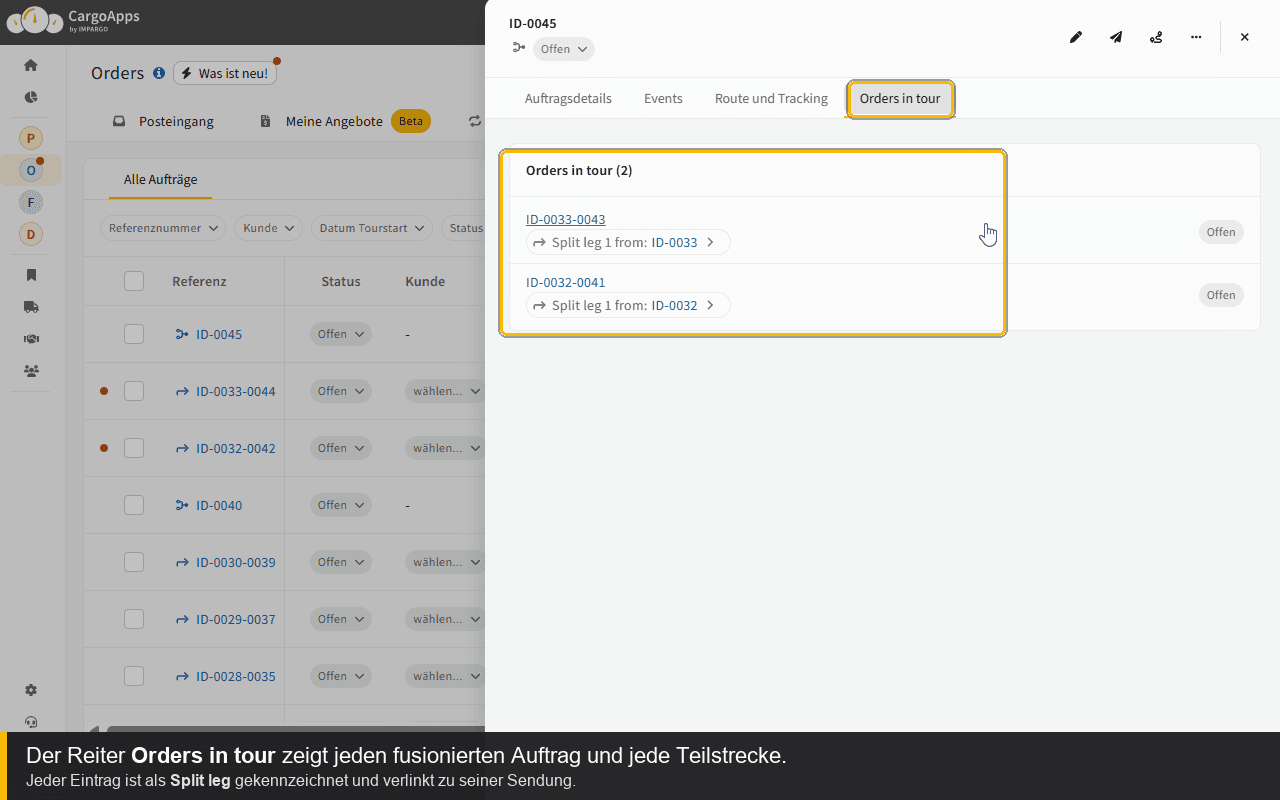This screenshot has width=1280, height=800.
Task: Check the box for row ID-0045
Action: [x=134, y=334]
